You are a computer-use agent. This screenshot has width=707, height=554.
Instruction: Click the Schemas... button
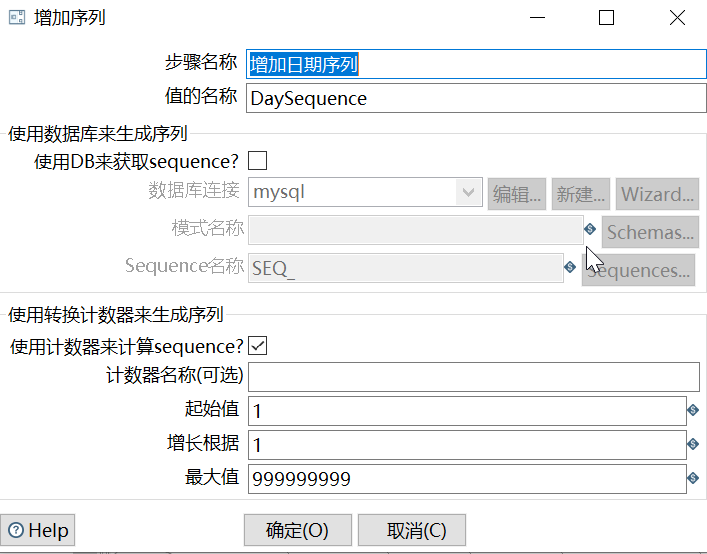click(650, 232)
